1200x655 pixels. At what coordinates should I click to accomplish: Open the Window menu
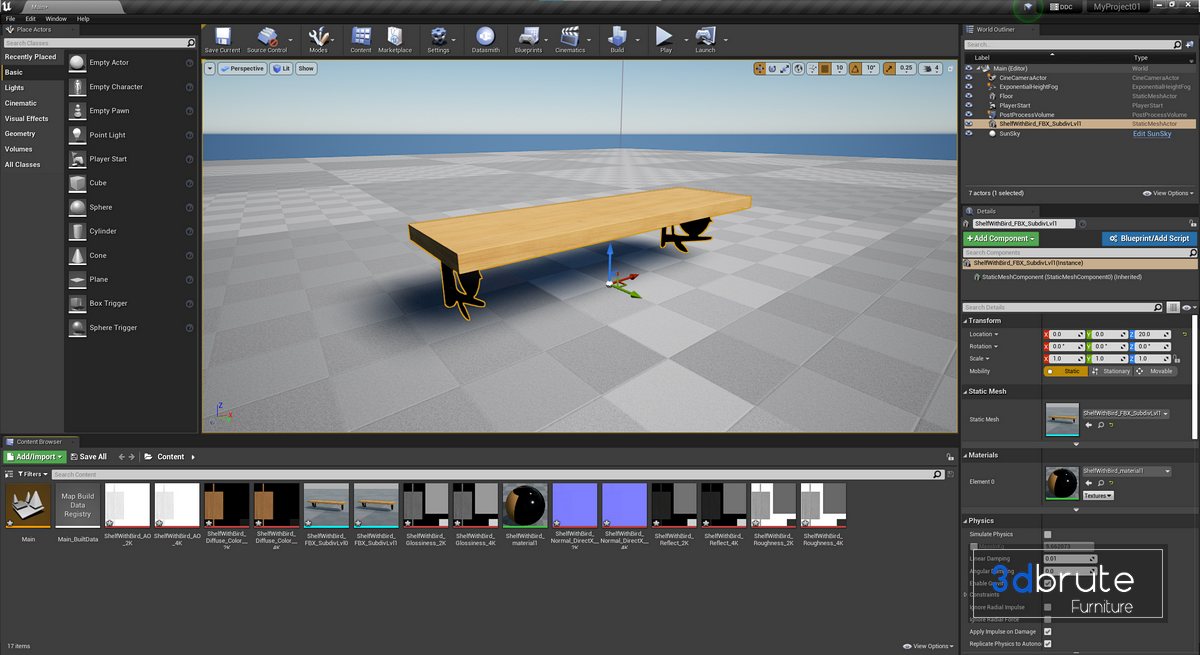56,19
